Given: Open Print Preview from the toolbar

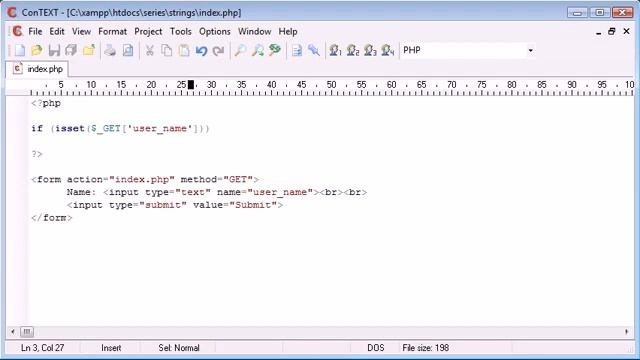Looking at the screenshot, I should point(128,51).
